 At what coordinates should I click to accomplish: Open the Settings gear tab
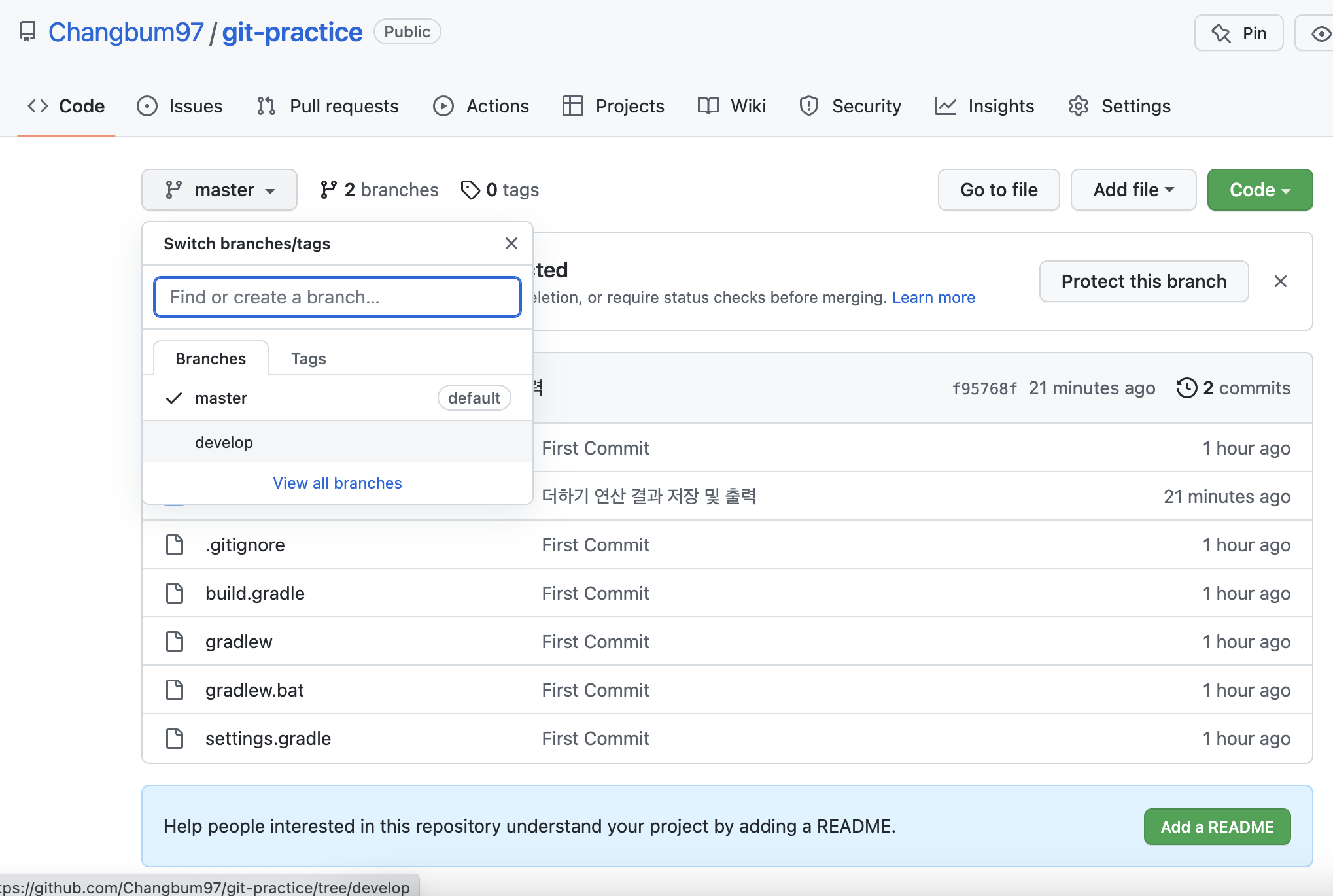pyautogui.click(x=1119, y=106)
